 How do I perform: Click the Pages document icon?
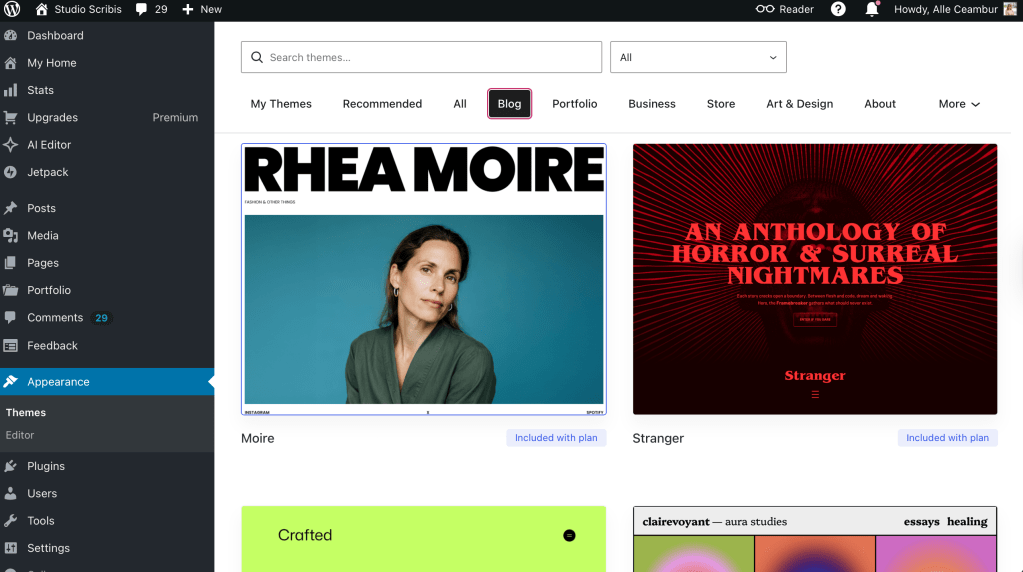tap(10, 263)
